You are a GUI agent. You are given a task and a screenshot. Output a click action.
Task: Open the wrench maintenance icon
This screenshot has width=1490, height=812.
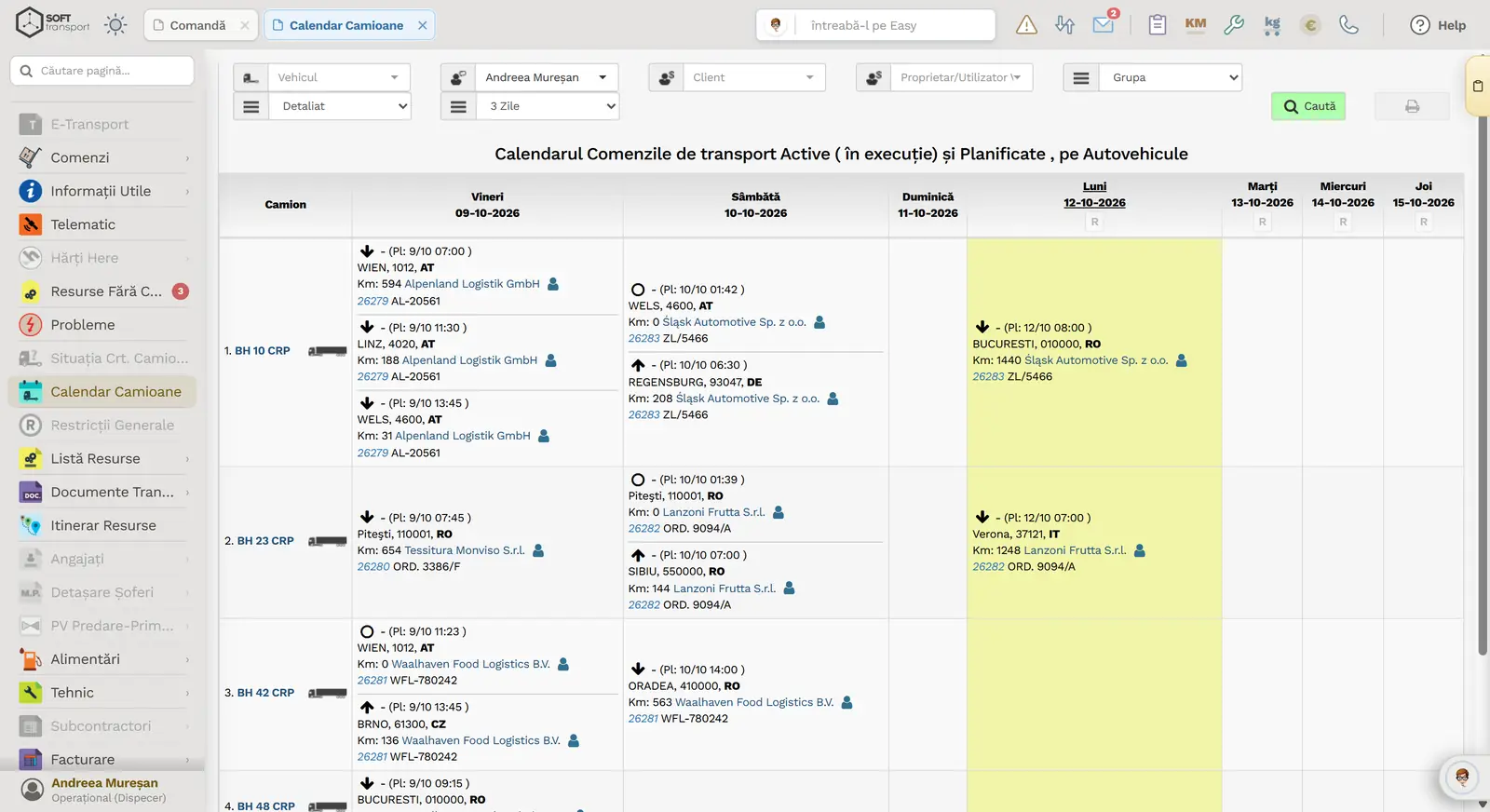coord(1234,25)
